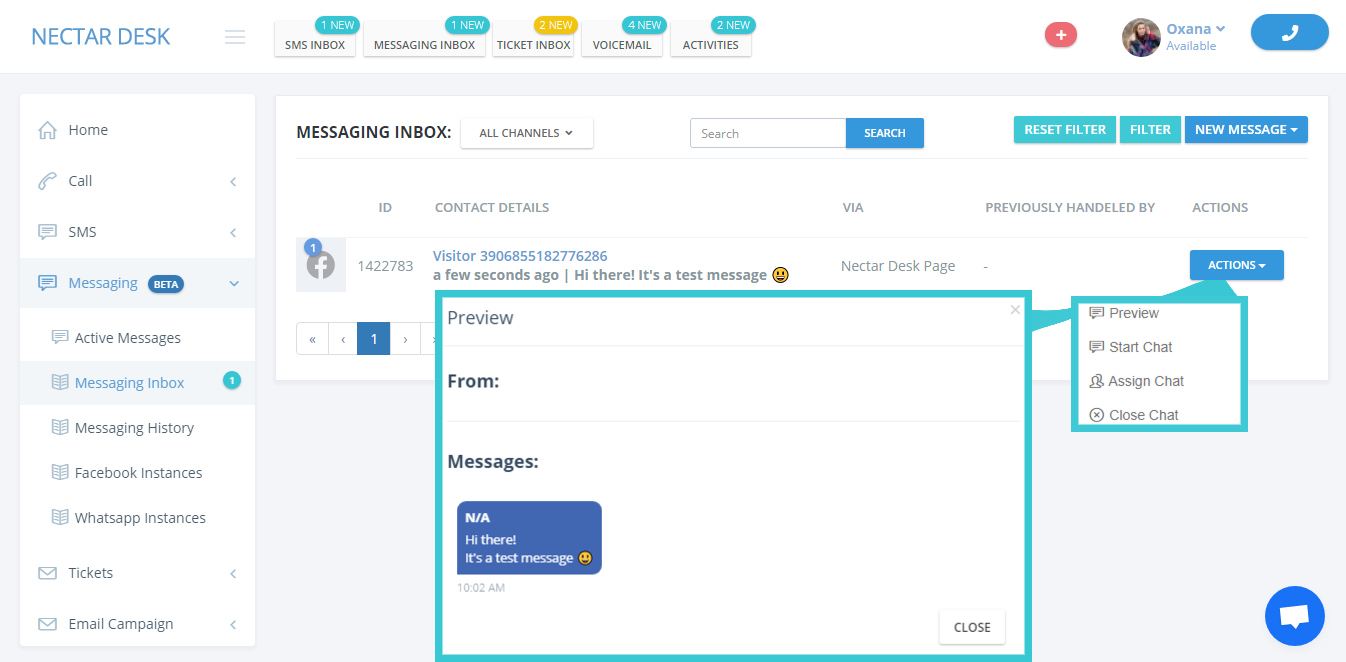
Task: Go to next page in pagination
Action: (405, 339)
